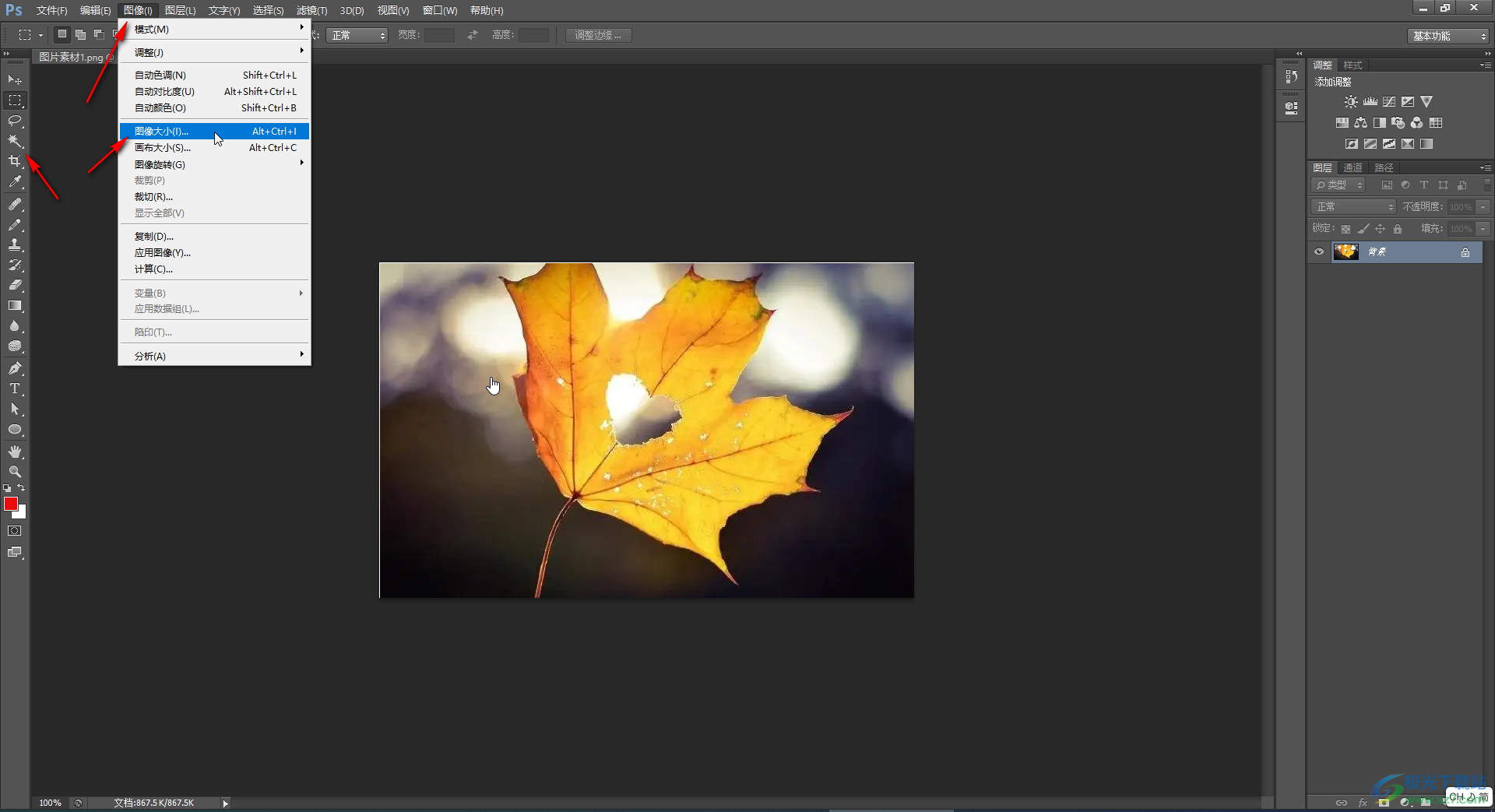
Task: Open the History panel icon
Action: coord(1292,76)
